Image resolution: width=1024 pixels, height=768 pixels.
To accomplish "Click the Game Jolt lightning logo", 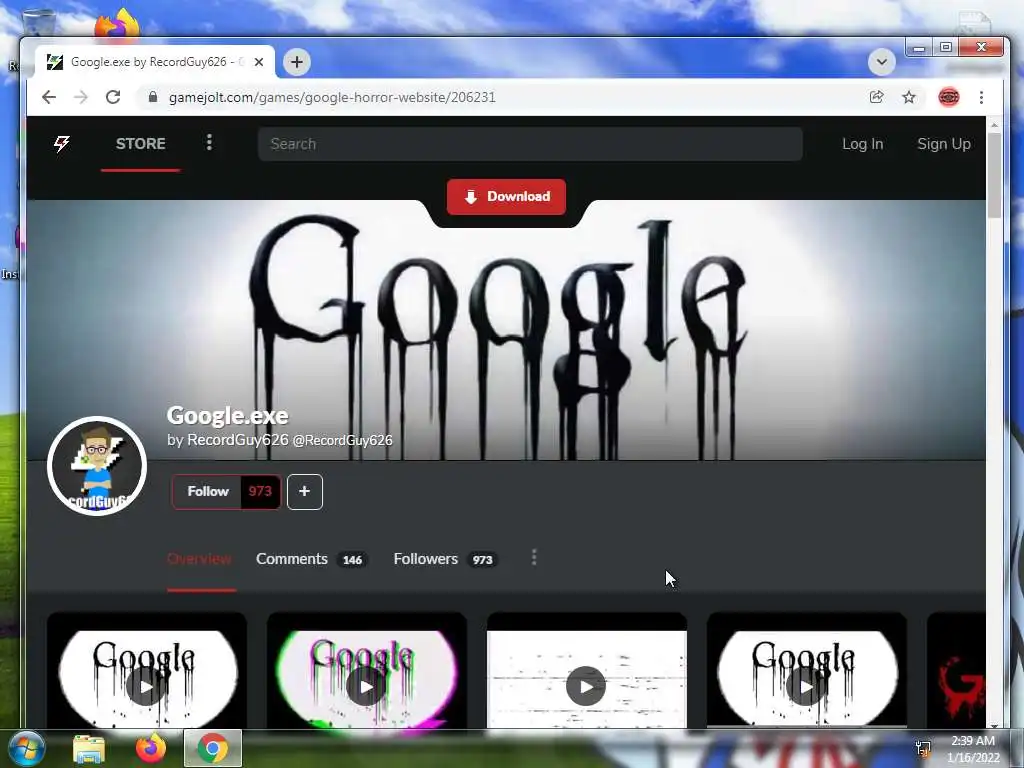I will click(x=61, y=144).
